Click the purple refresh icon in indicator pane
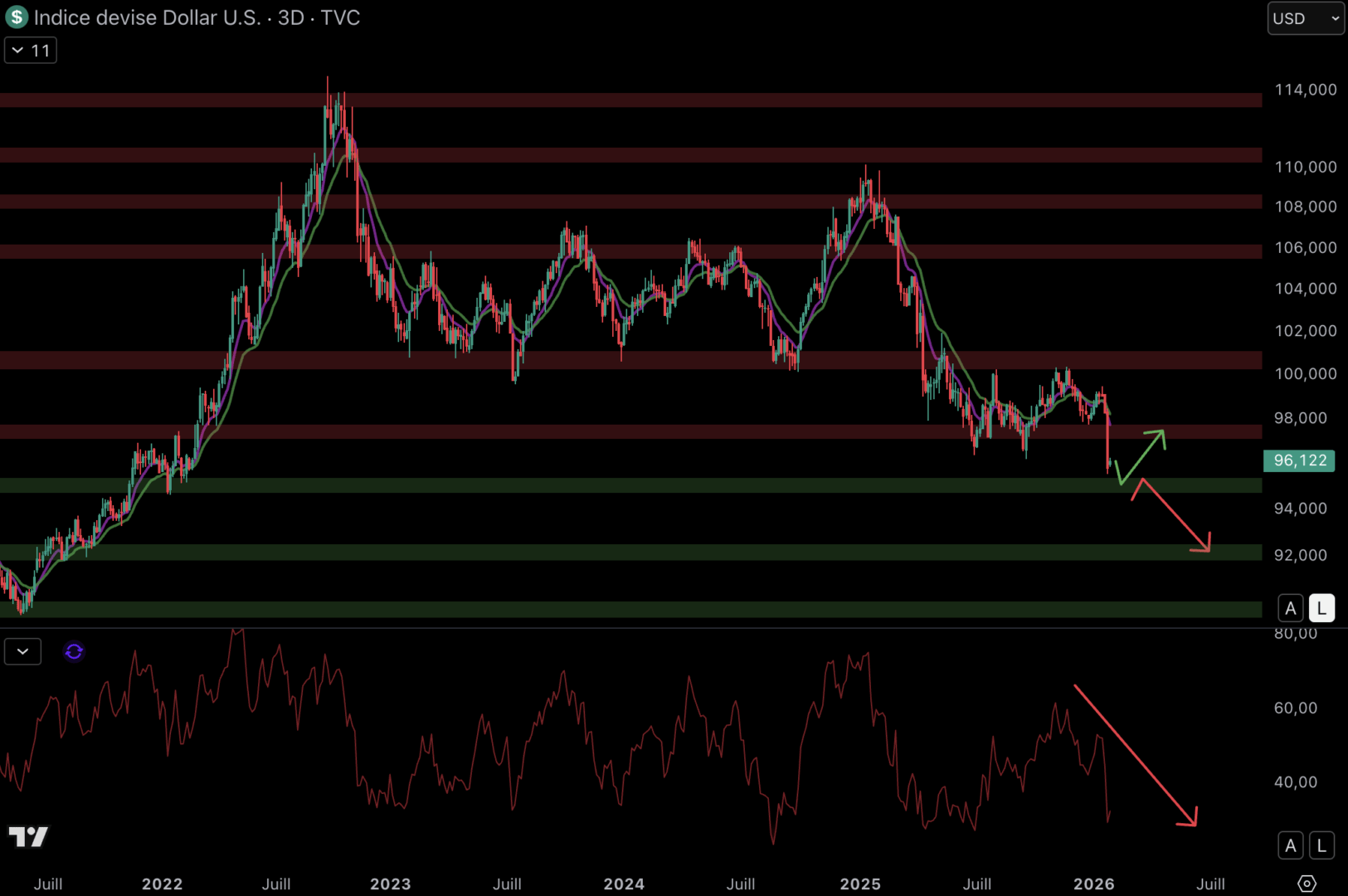 pos(74,652)
